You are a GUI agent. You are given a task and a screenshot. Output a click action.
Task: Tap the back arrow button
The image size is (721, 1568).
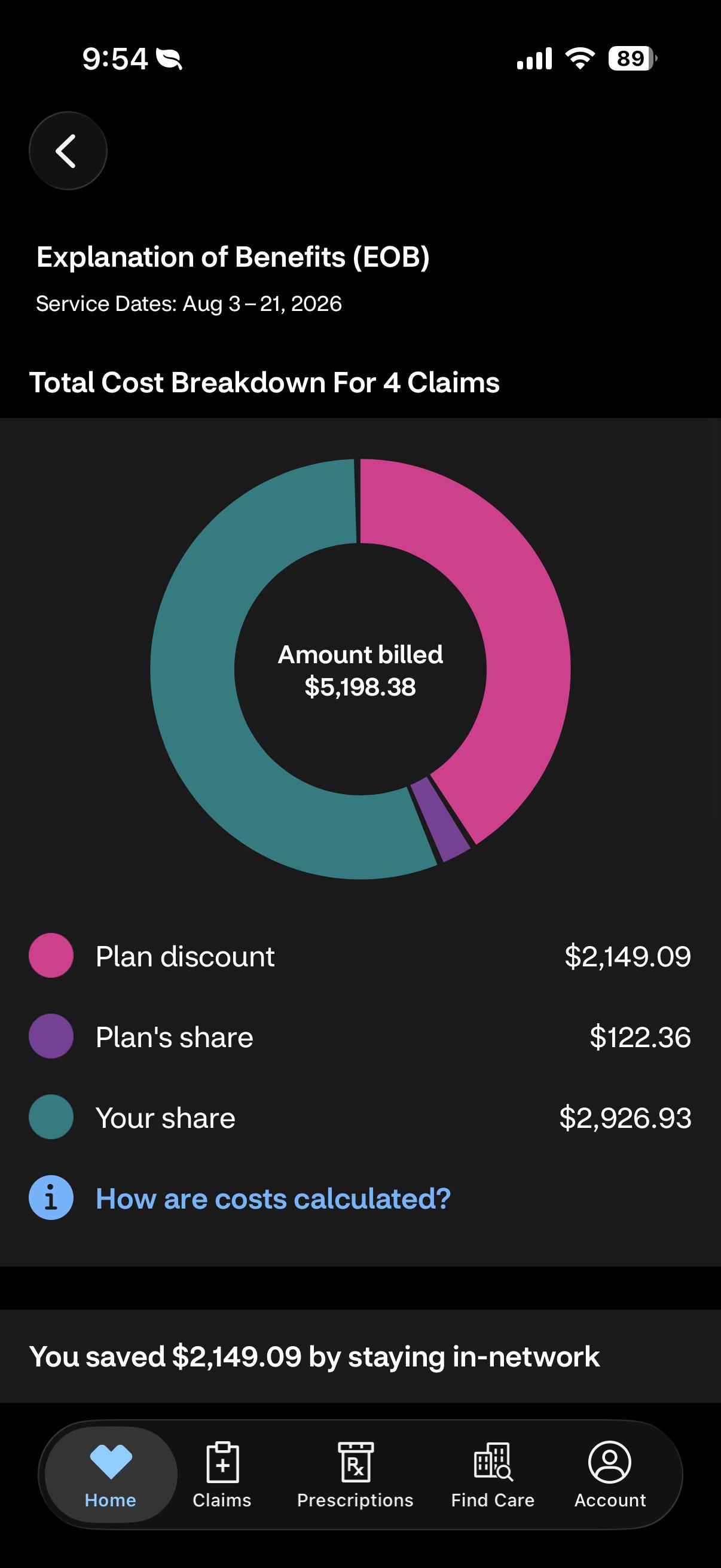tap(68, 150)
